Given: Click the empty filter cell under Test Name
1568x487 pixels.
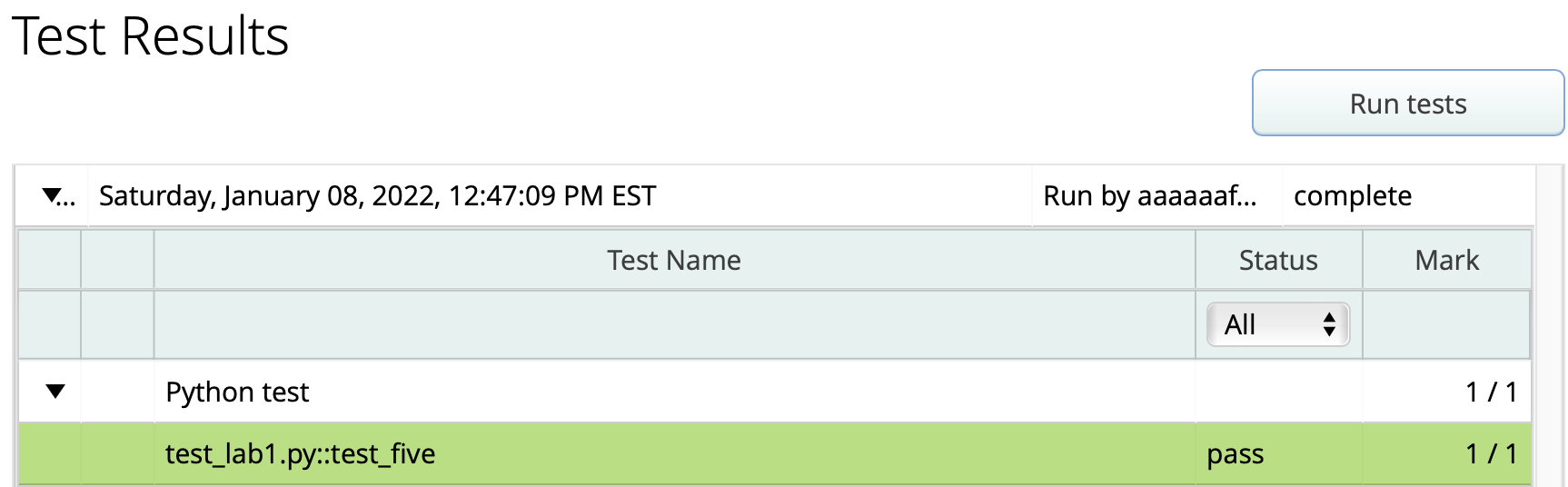Looking at the screenshot, I should coord(673,324).
